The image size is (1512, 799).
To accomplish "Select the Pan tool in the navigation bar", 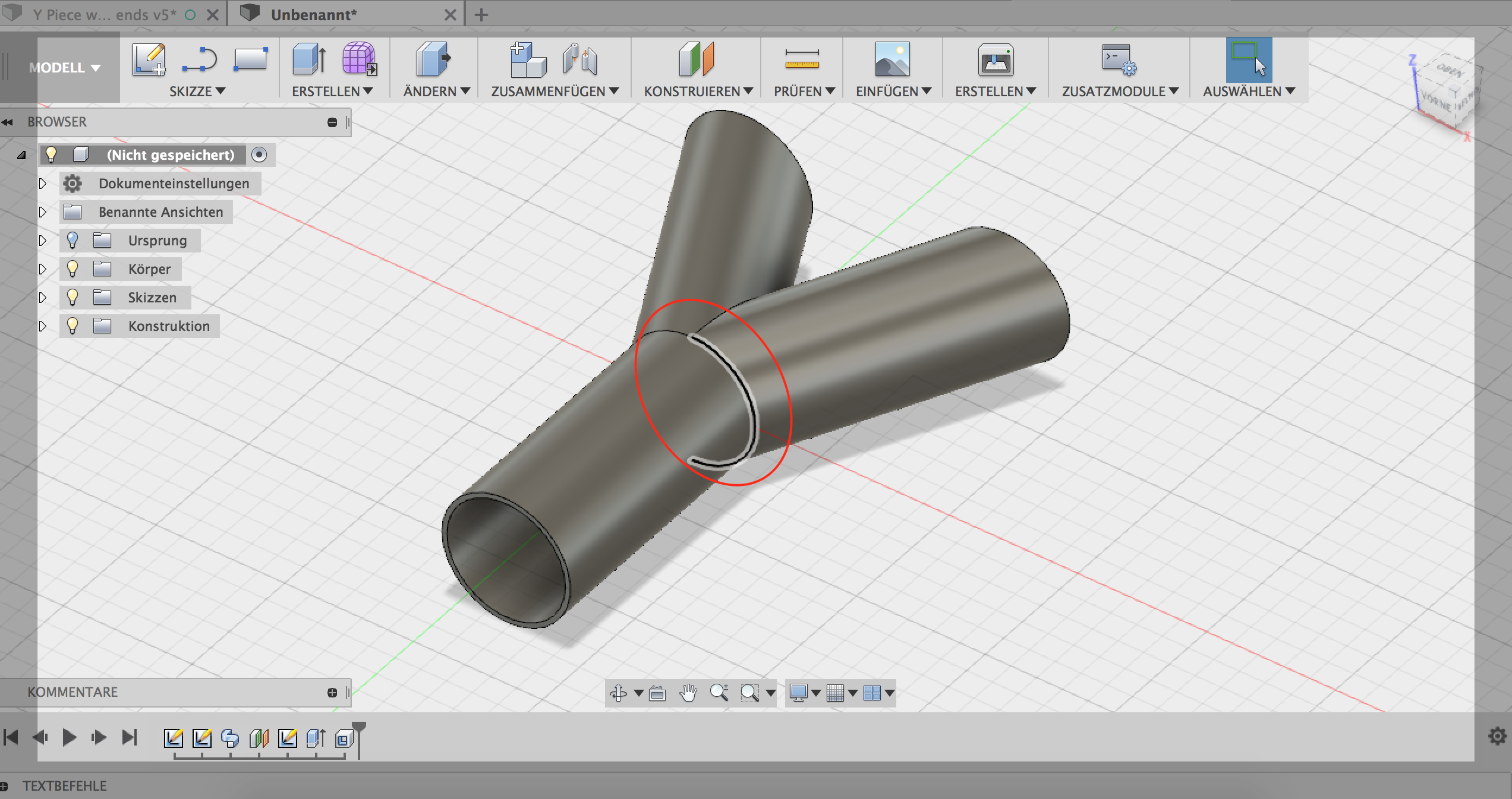I will point(689,692).
